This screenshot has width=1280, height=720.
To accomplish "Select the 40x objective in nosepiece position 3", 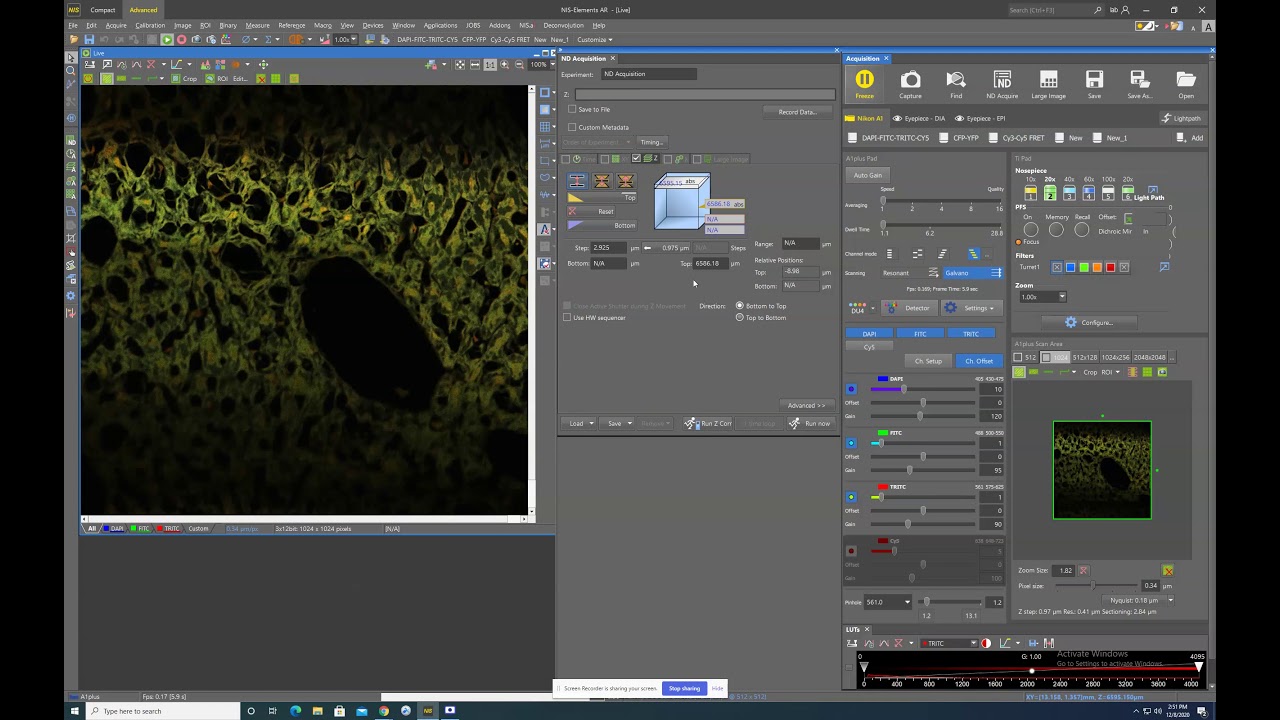I will click(1069, 193).
